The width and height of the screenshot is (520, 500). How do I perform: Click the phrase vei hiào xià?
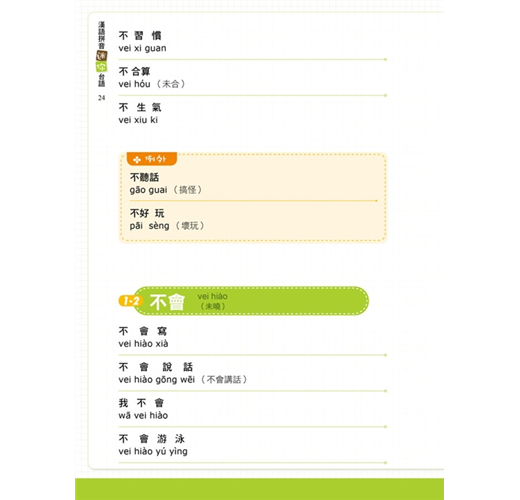click(x=143, y=344)
